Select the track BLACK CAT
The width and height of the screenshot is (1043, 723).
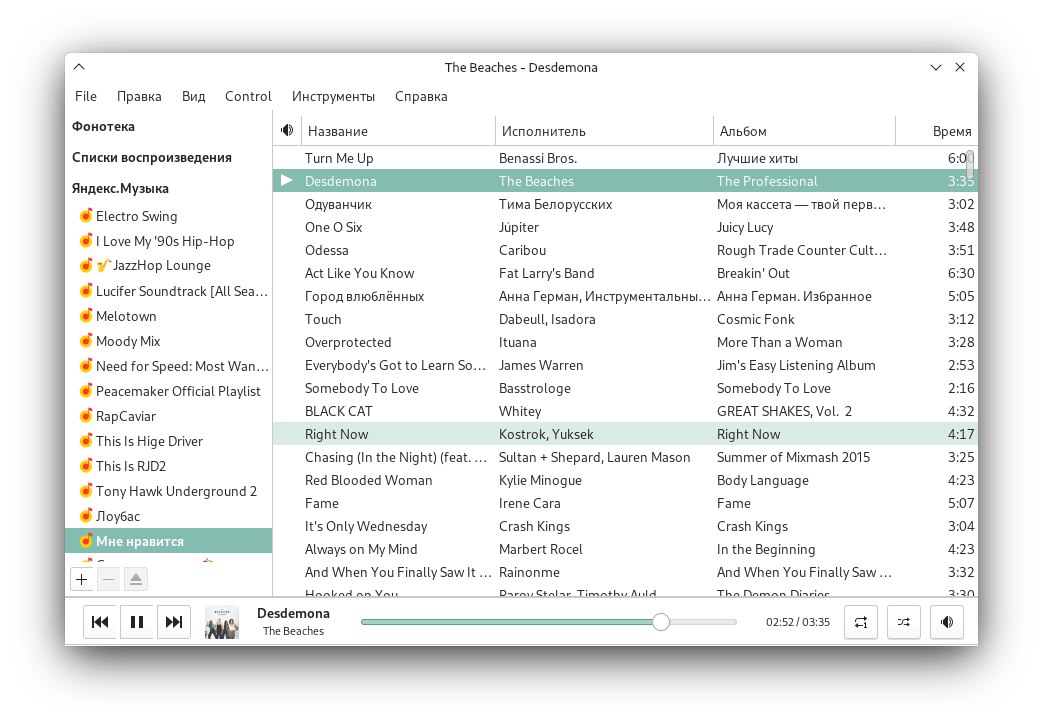tap(625, 411)
